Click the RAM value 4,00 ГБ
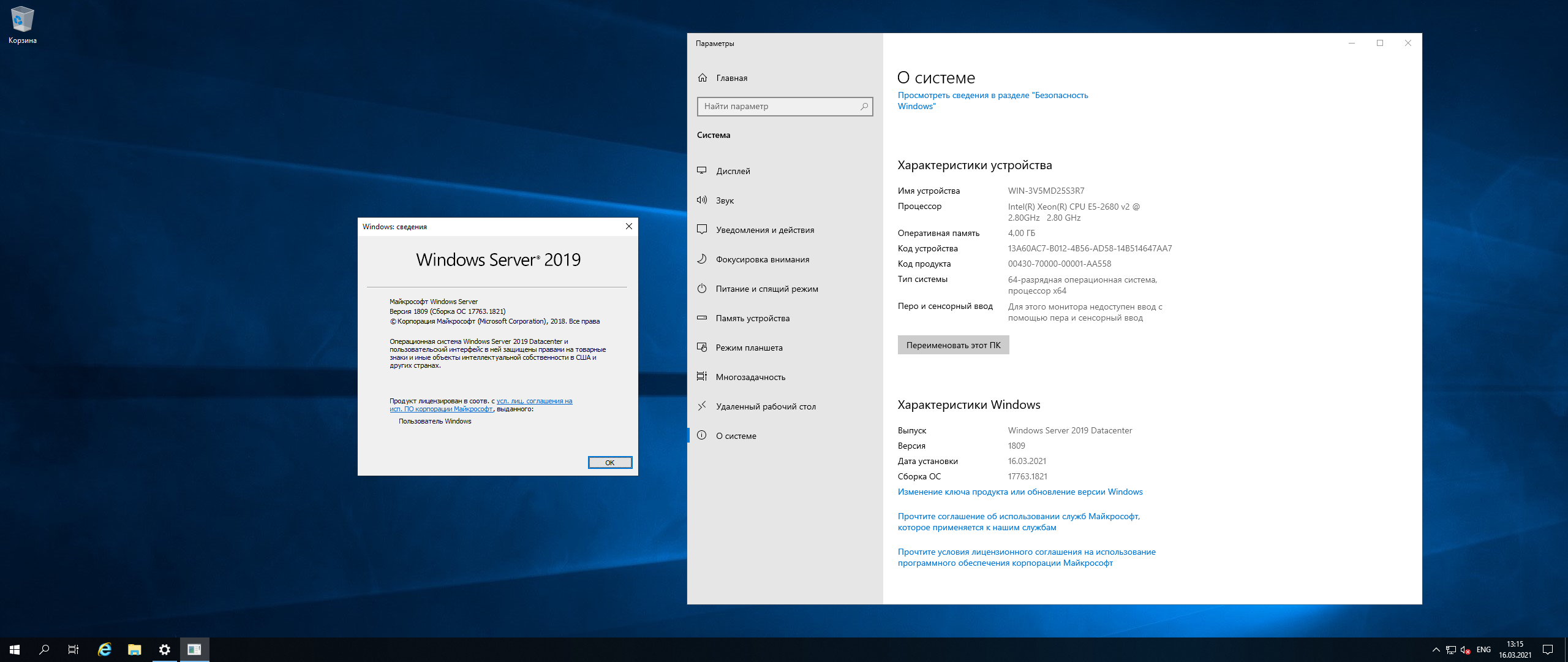The image size is (1568, 662). click(1022, 234)
